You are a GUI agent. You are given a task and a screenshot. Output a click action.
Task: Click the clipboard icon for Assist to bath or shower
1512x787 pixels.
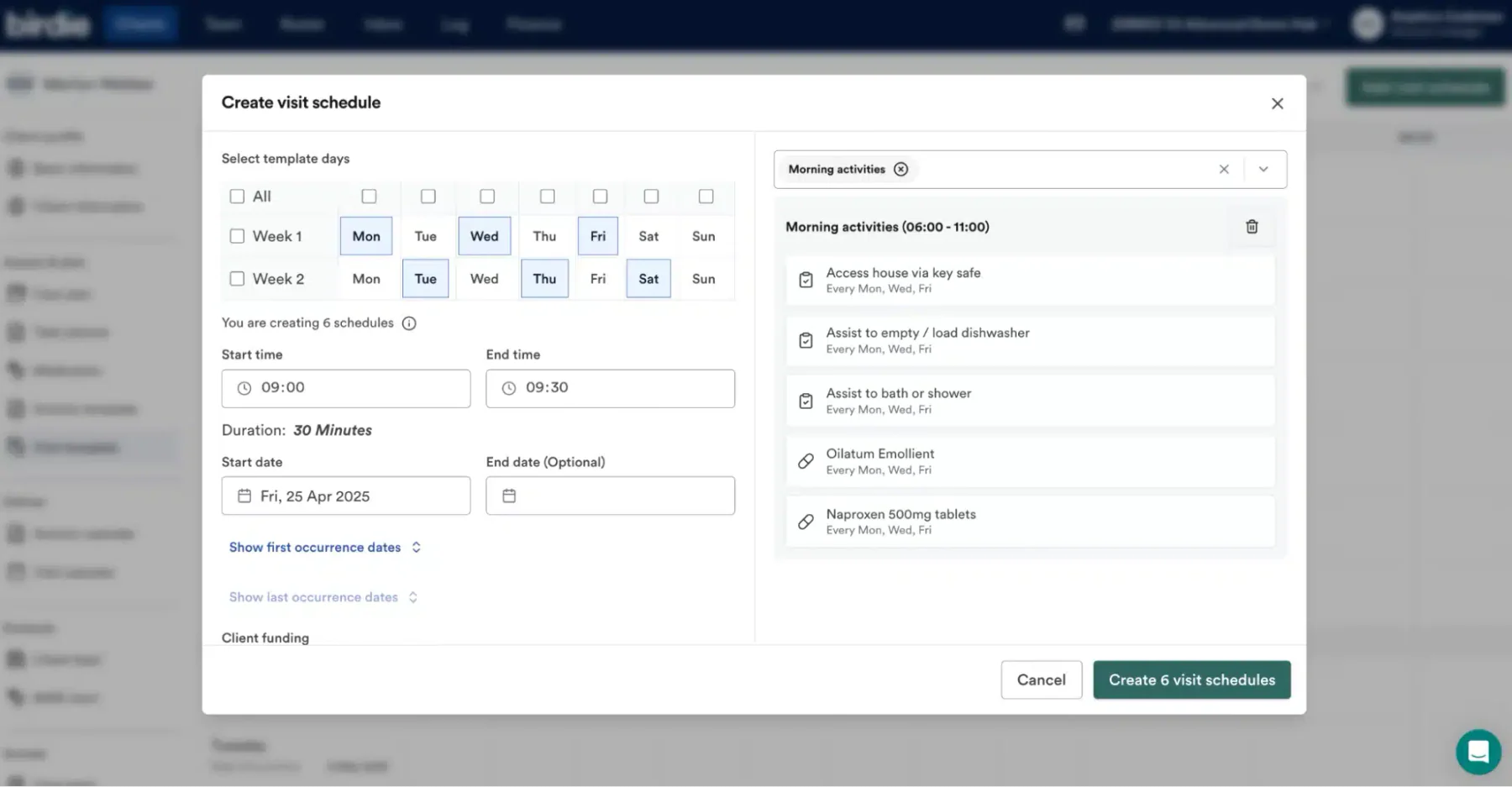click(806, 401)
